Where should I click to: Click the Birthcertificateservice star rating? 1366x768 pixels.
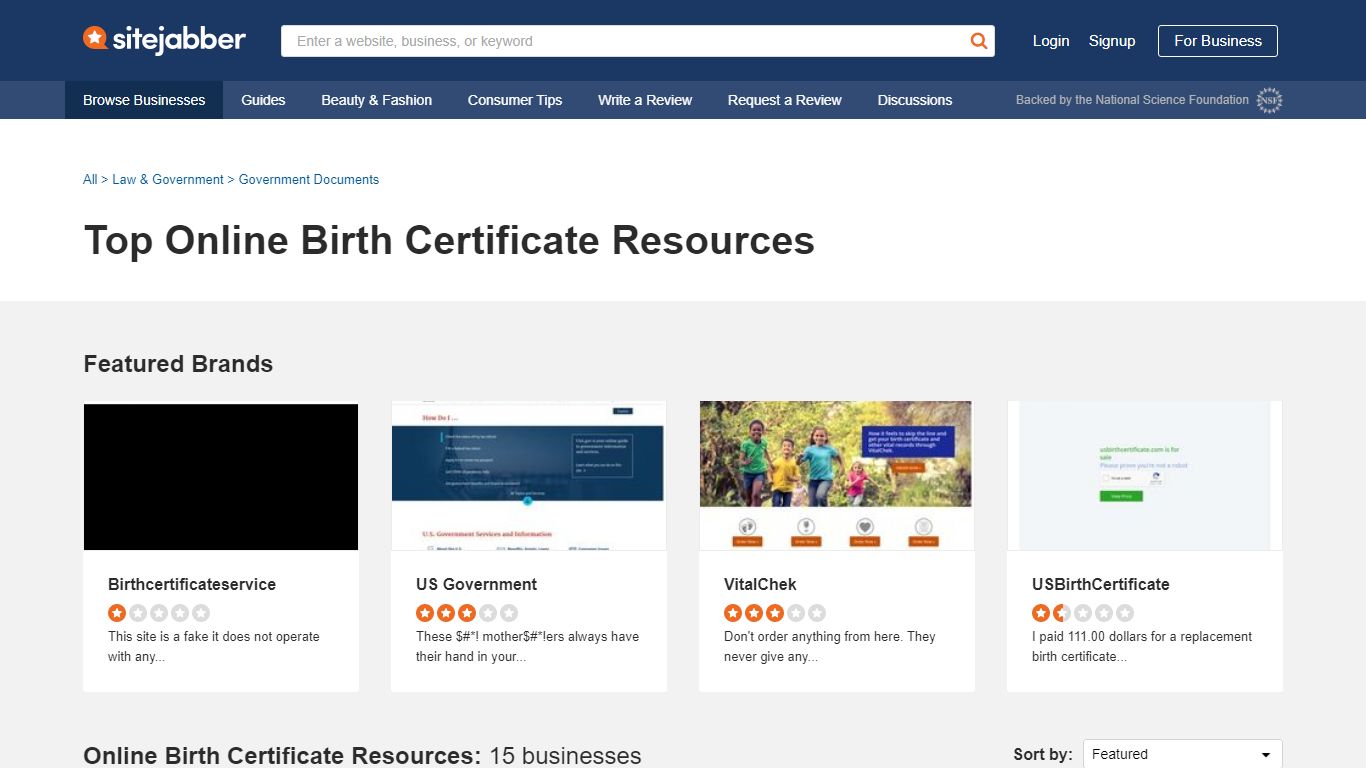tap(159, 613)
